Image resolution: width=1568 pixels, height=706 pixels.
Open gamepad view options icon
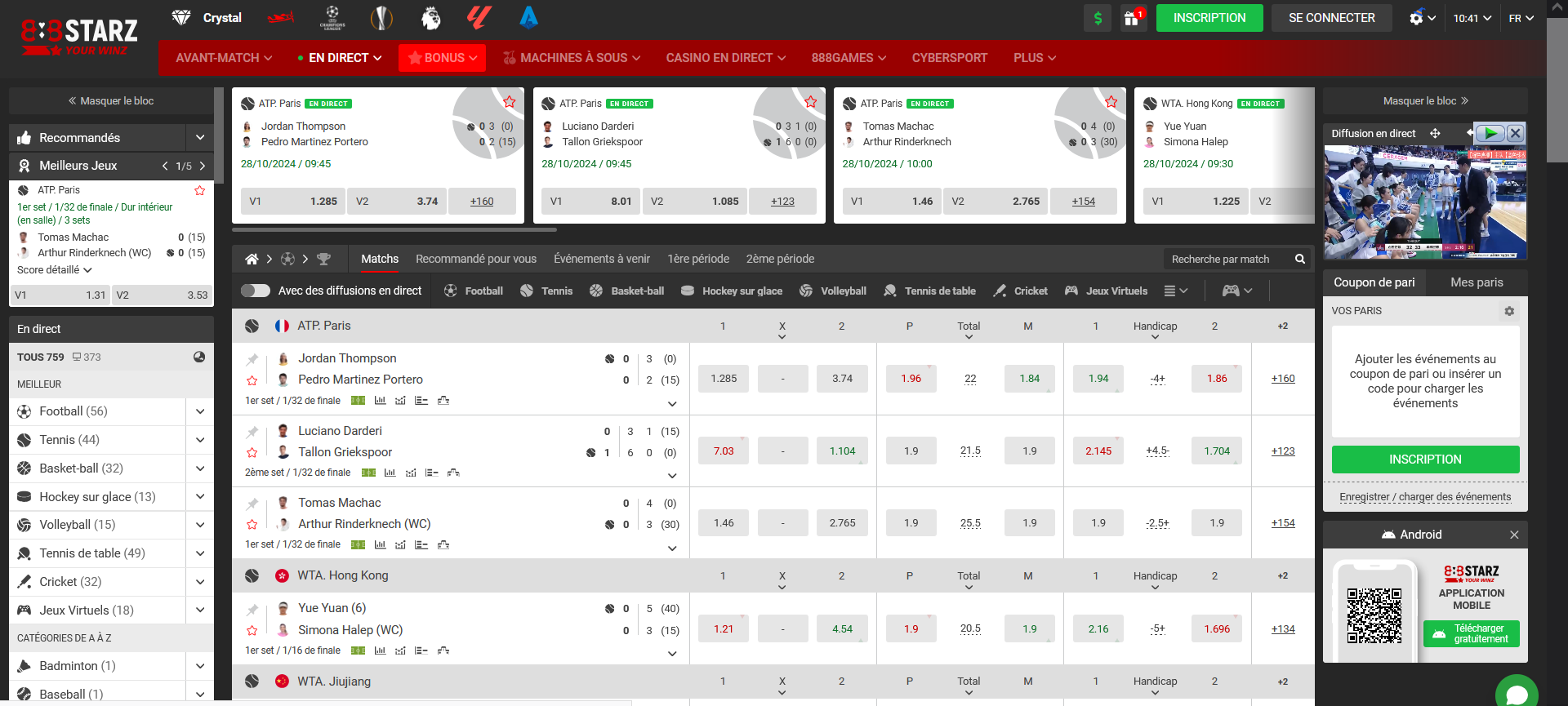pyautogui.click(x=1236, y=291)
